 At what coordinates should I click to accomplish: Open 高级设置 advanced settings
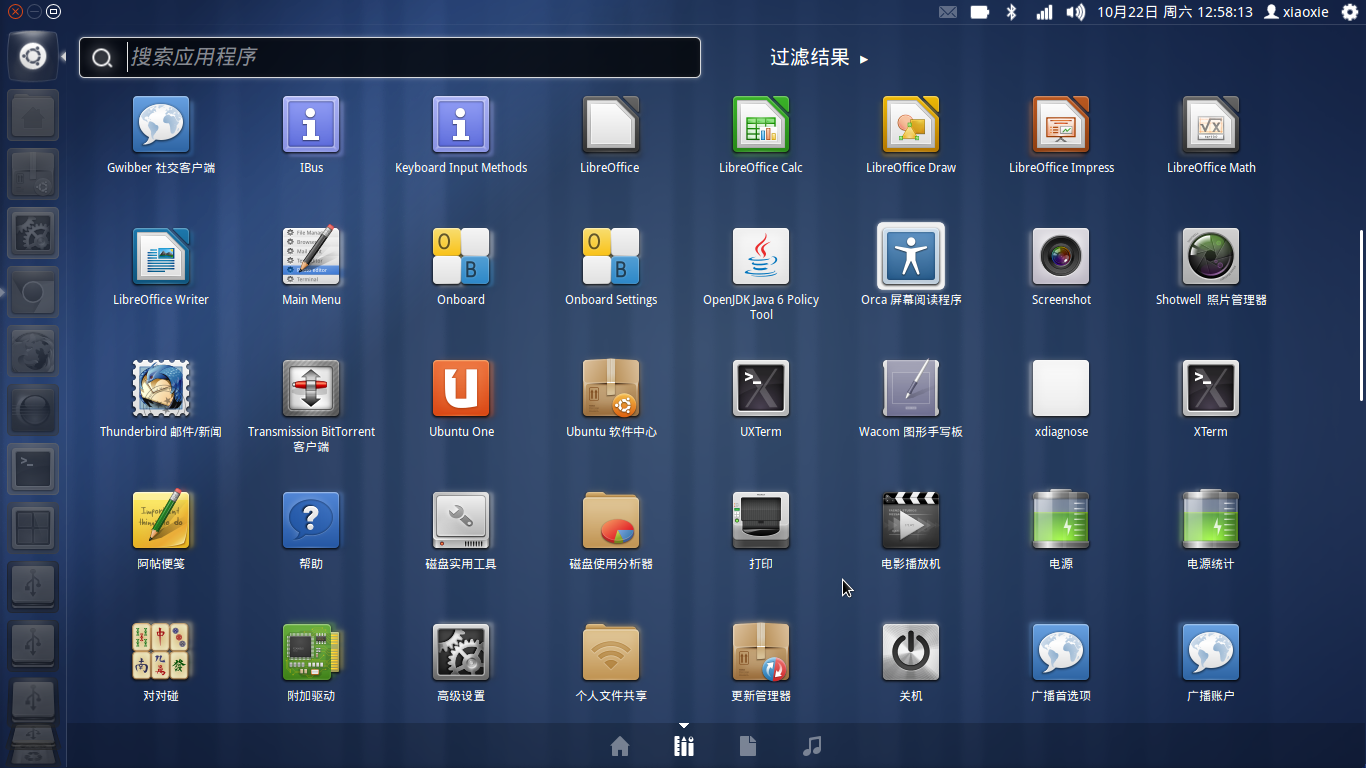[x=461, y=653]
